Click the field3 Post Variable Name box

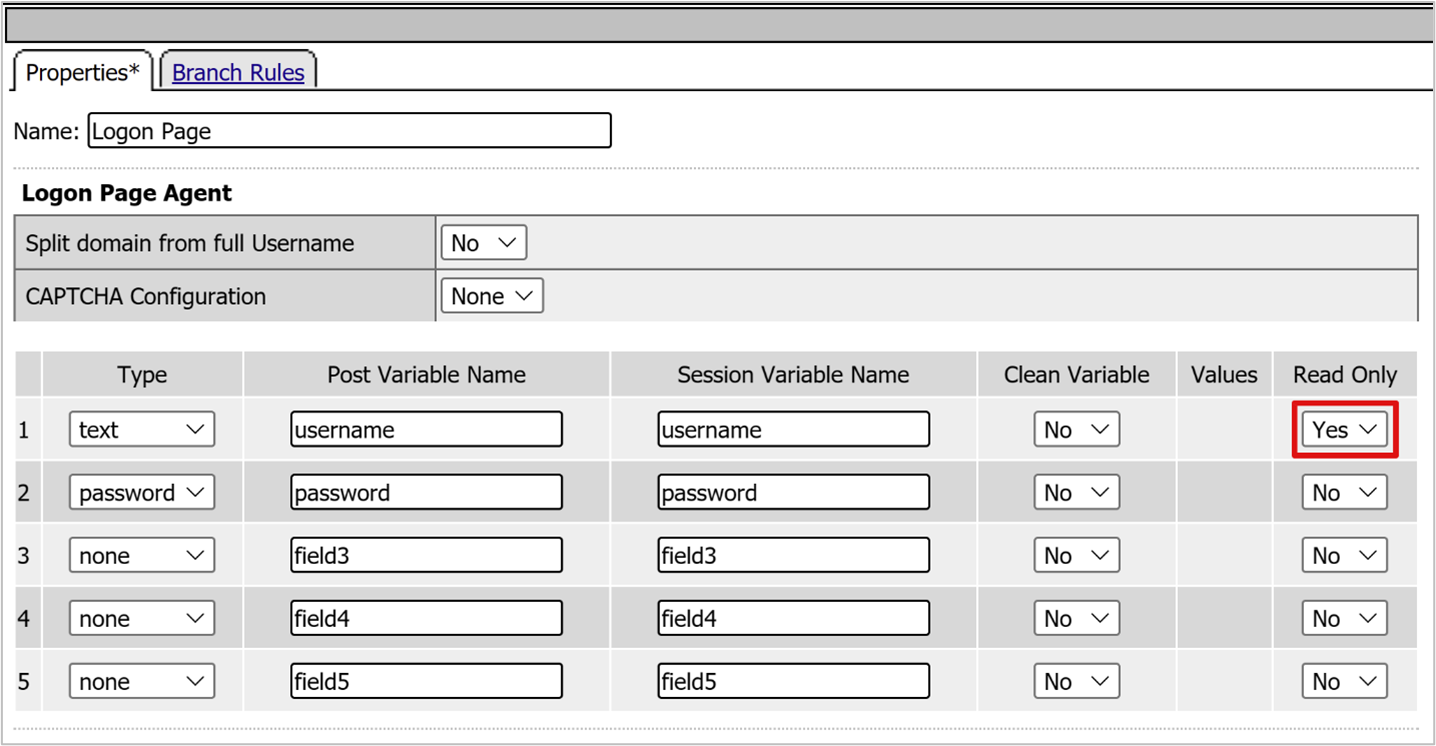(426, 556)
